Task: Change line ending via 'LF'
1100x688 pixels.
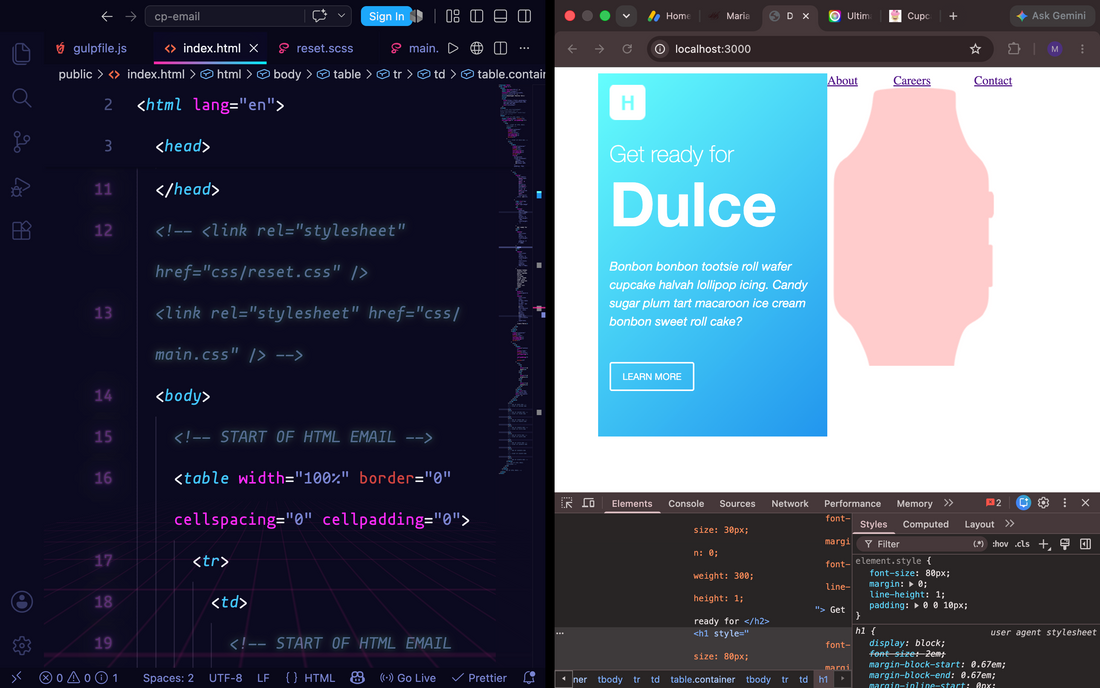Action: (263, 677)
